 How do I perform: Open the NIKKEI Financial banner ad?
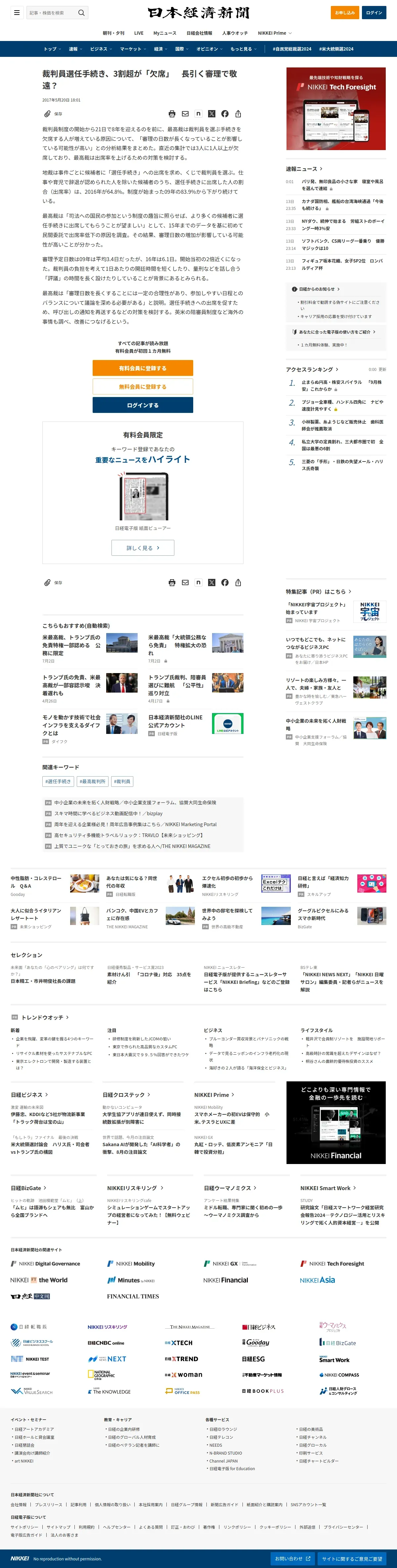pyautogui.click(x=336, y=1122)
